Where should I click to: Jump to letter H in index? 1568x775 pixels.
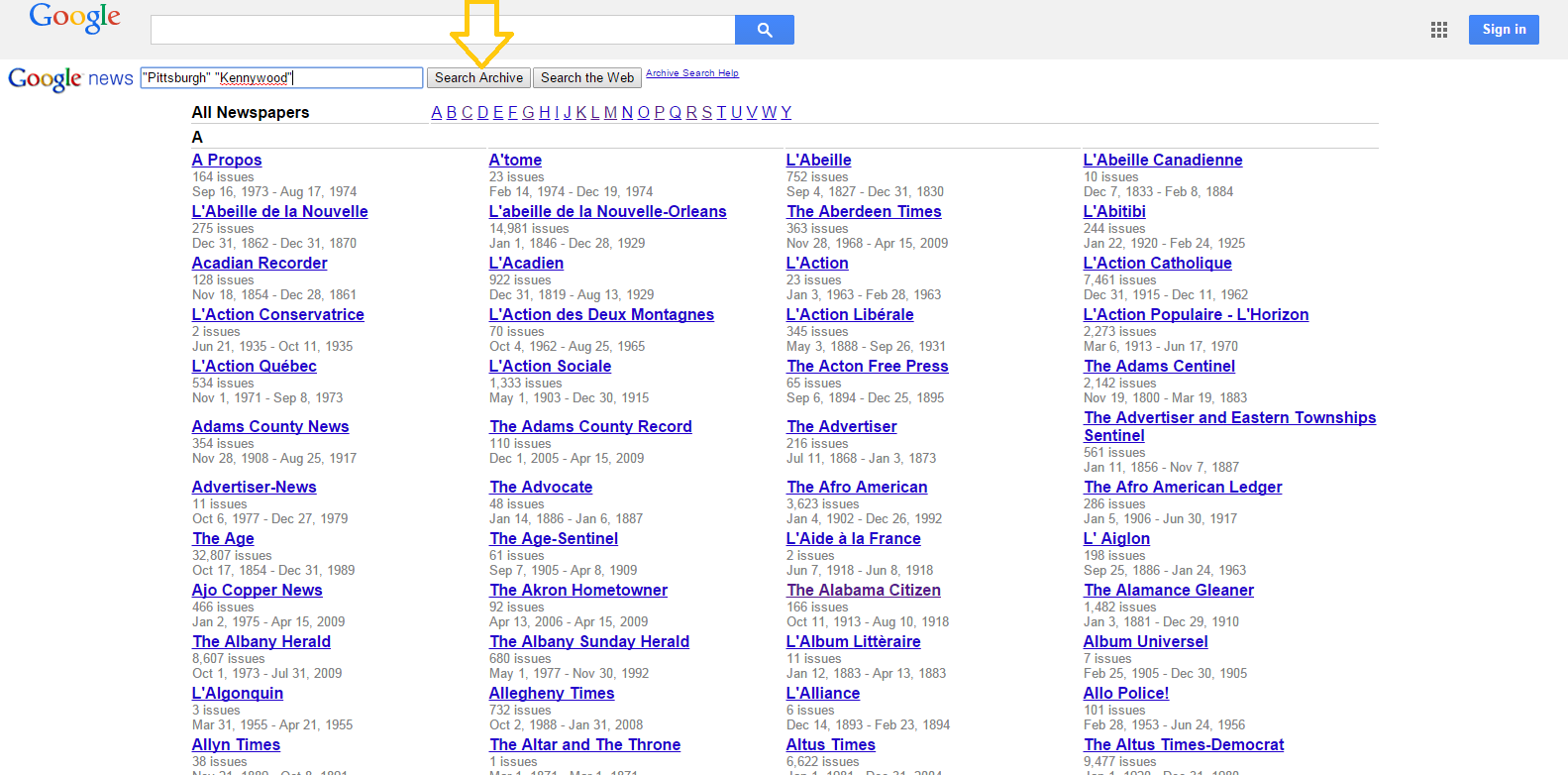[x=545, y=113]
